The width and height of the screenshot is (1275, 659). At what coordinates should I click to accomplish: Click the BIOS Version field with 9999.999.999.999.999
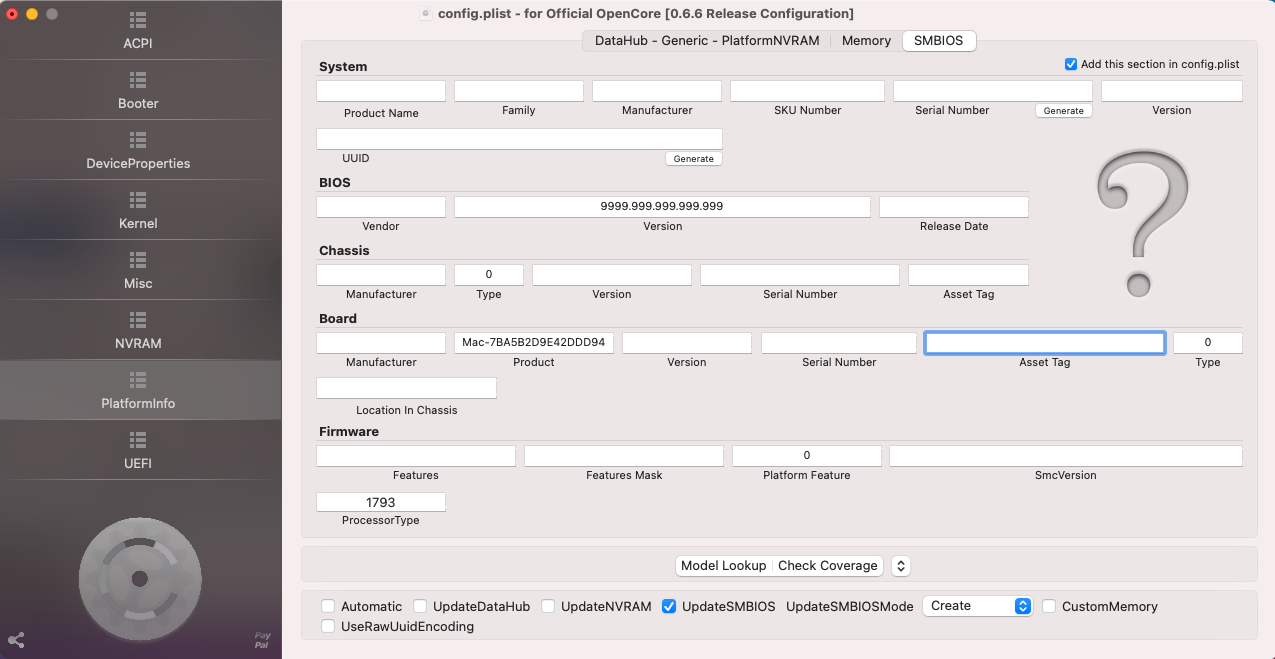(x=662, y=207)
